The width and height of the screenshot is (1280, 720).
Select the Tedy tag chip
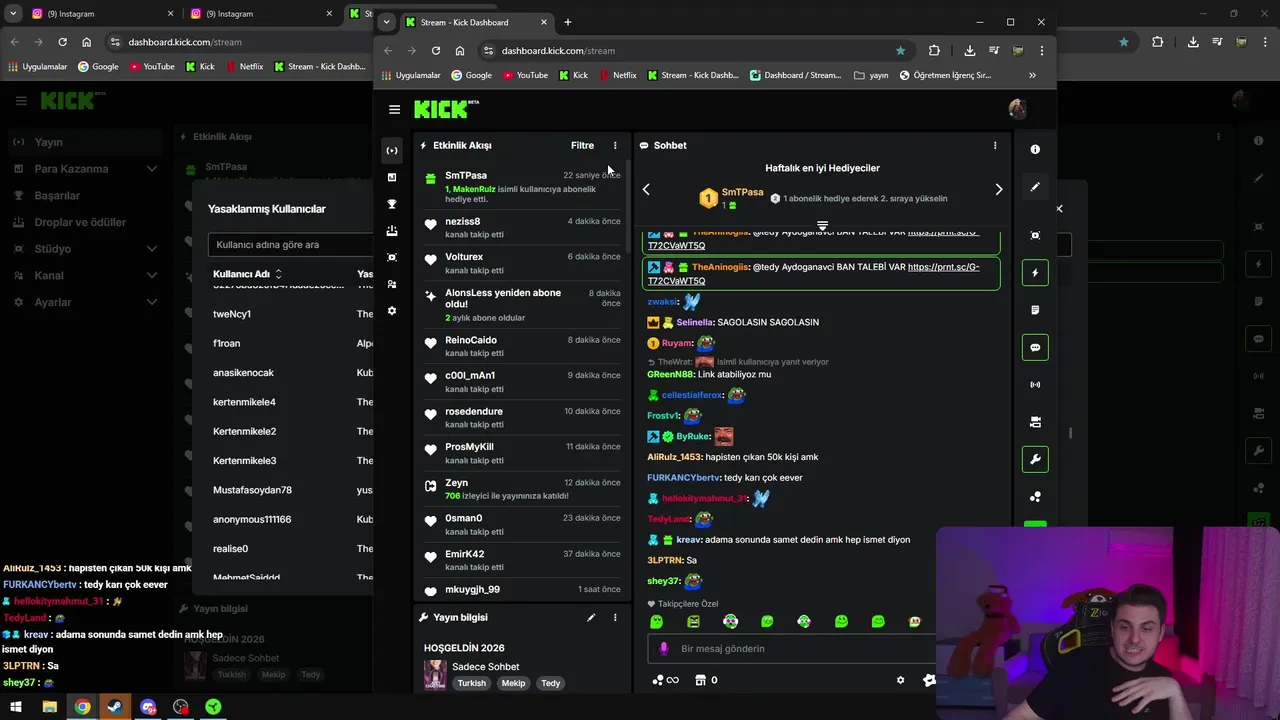pos(551,683)
